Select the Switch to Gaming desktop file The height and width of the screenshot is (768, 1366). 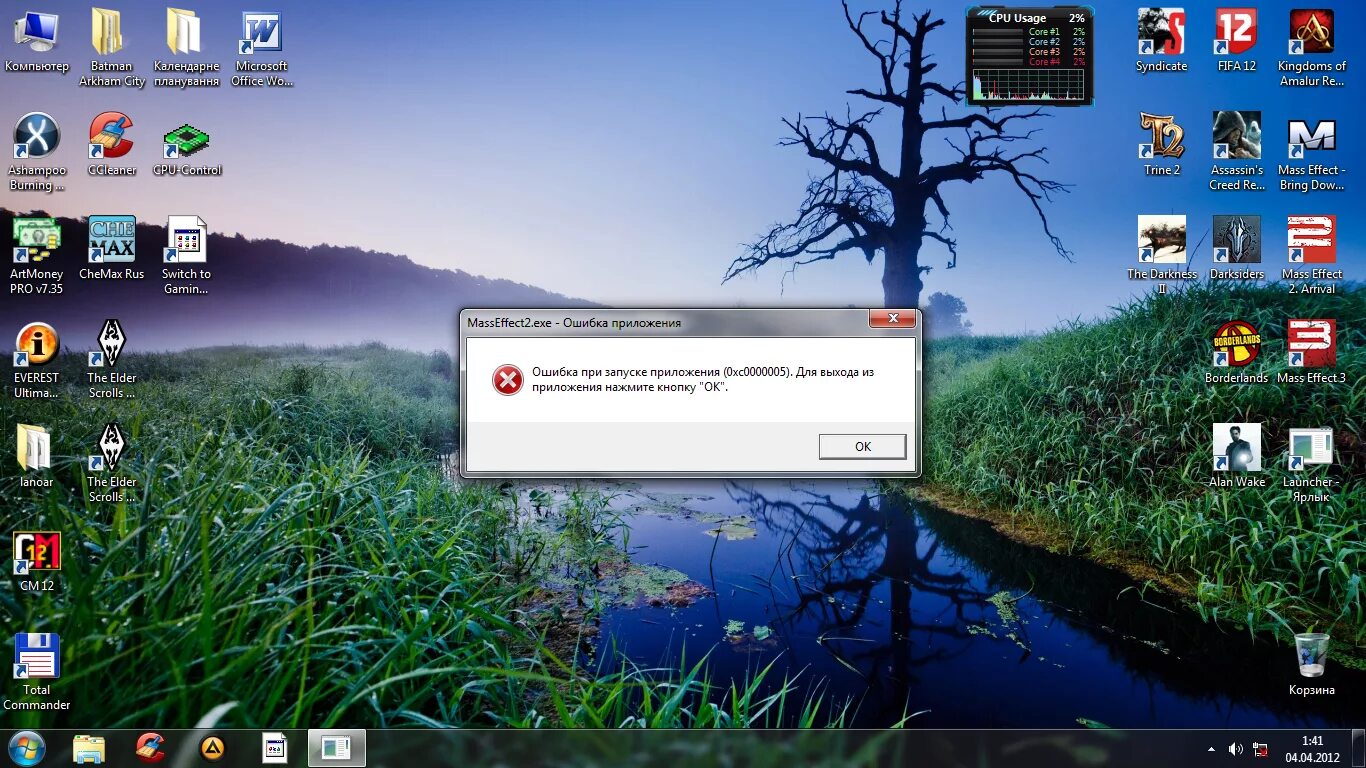coord(186,256)
